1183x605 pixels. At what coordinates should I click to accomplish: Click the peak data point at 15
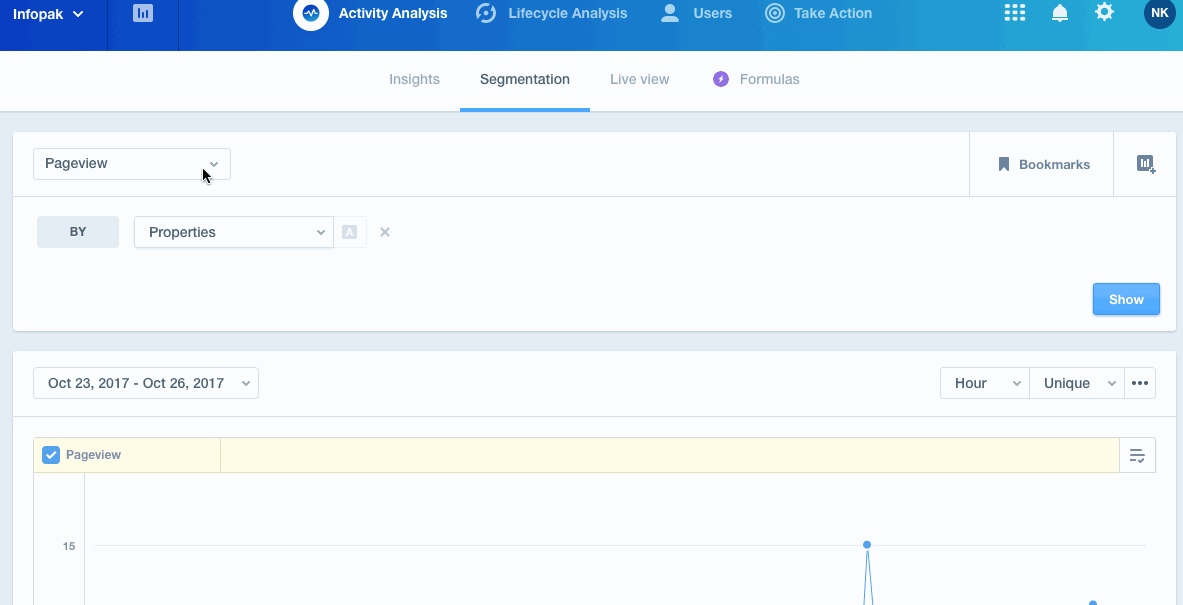pyautogui.click(x=867, y=545)
